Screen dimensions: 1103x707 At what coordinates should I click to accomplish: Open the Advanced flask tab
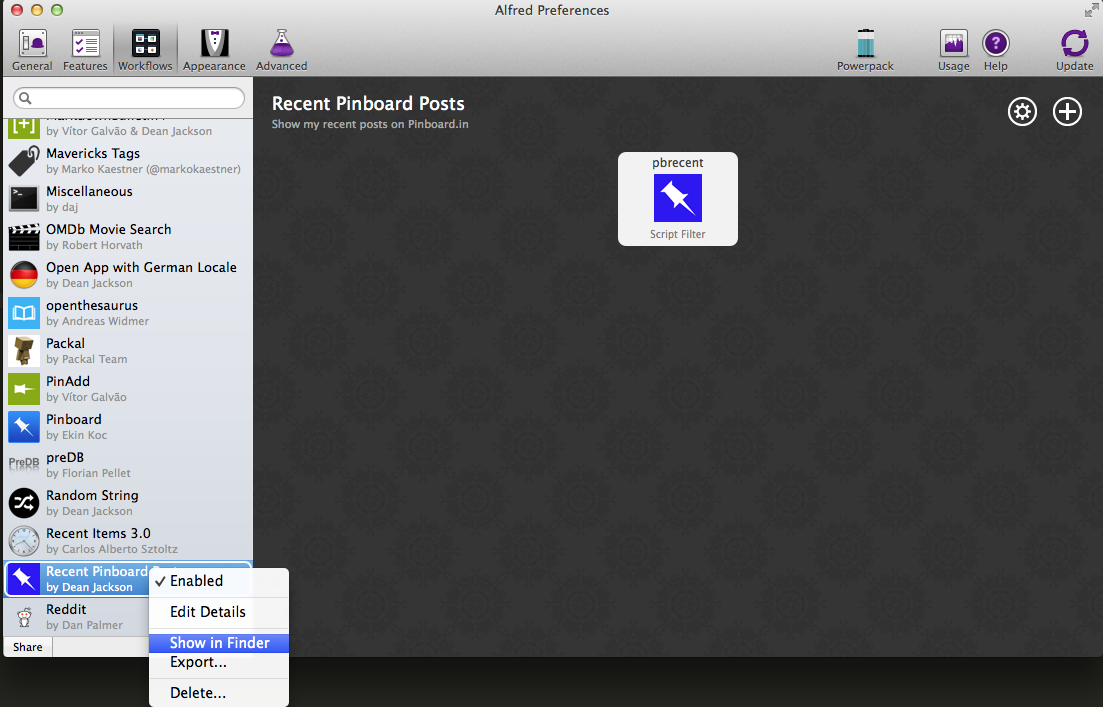tap(281, 50)
